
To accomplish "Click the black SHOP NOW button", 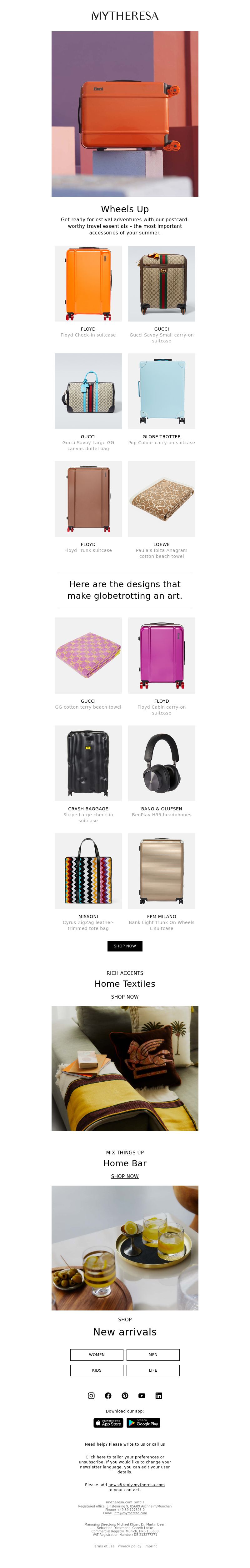I will pos(125,946).
